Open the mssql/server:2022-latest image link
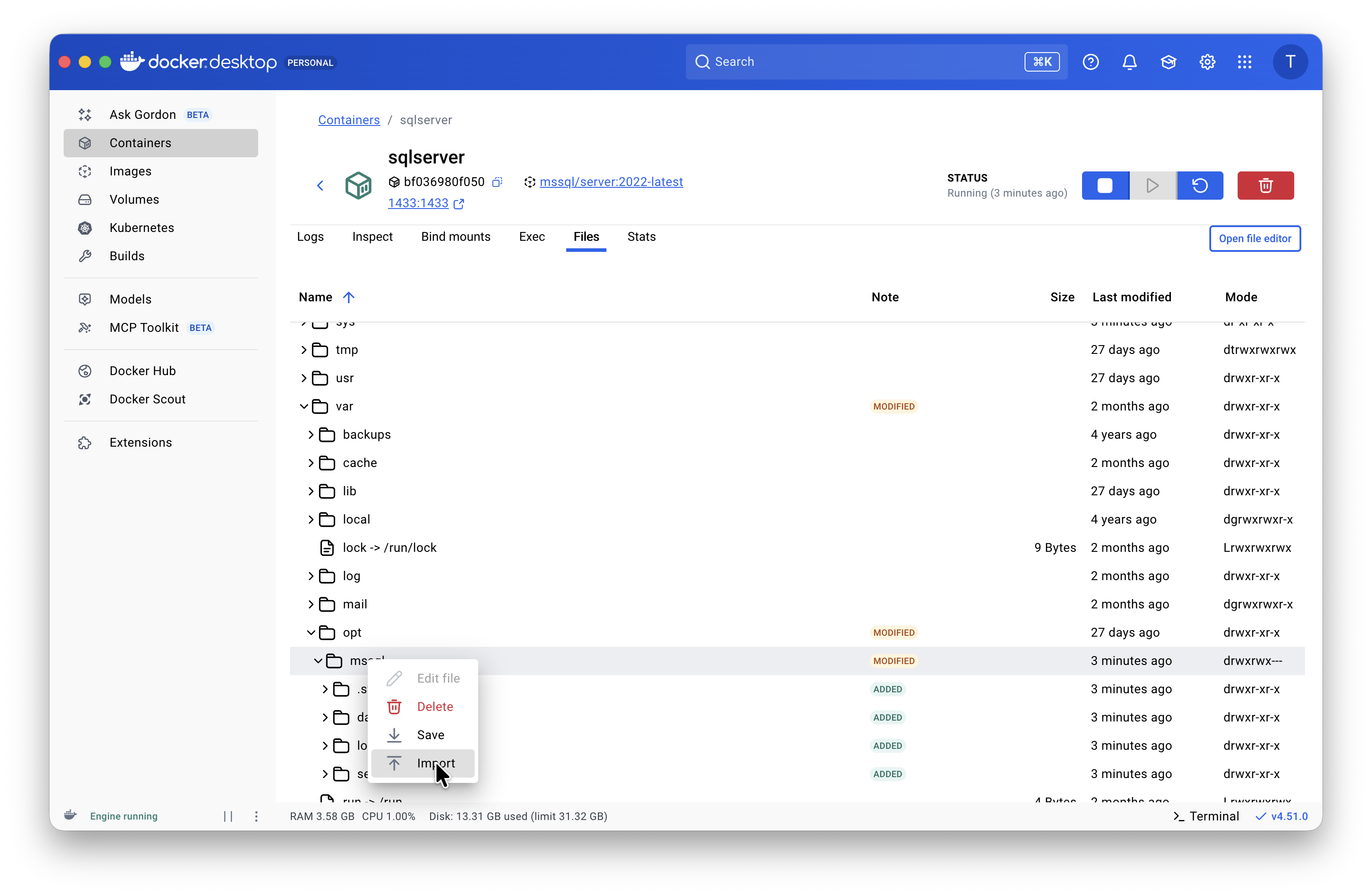The image size is (1372, 896). tap(611, 182)
